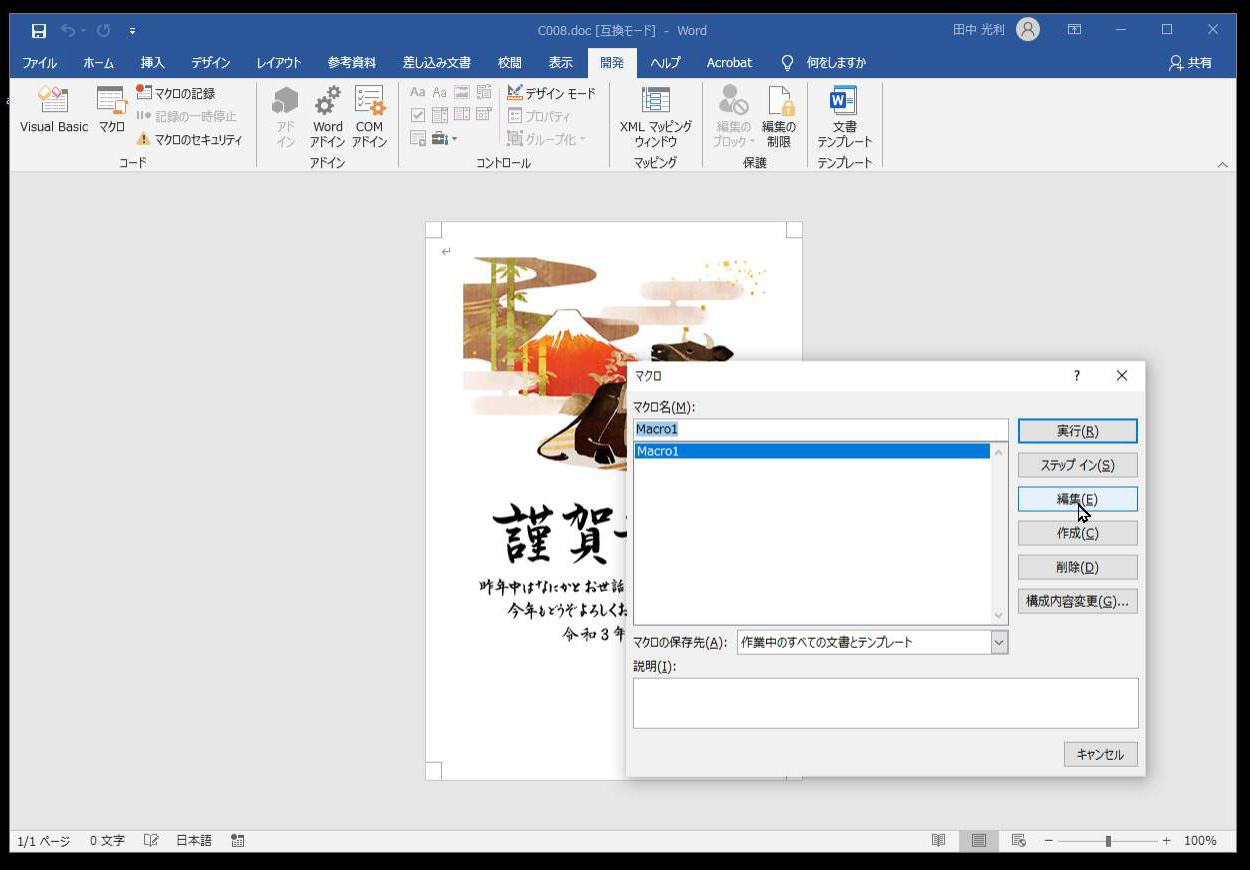The width and height of the screenshot is (1250, 870).
Task: Open the XML マッピング ウィンドウ
Action: coord(656,117)
